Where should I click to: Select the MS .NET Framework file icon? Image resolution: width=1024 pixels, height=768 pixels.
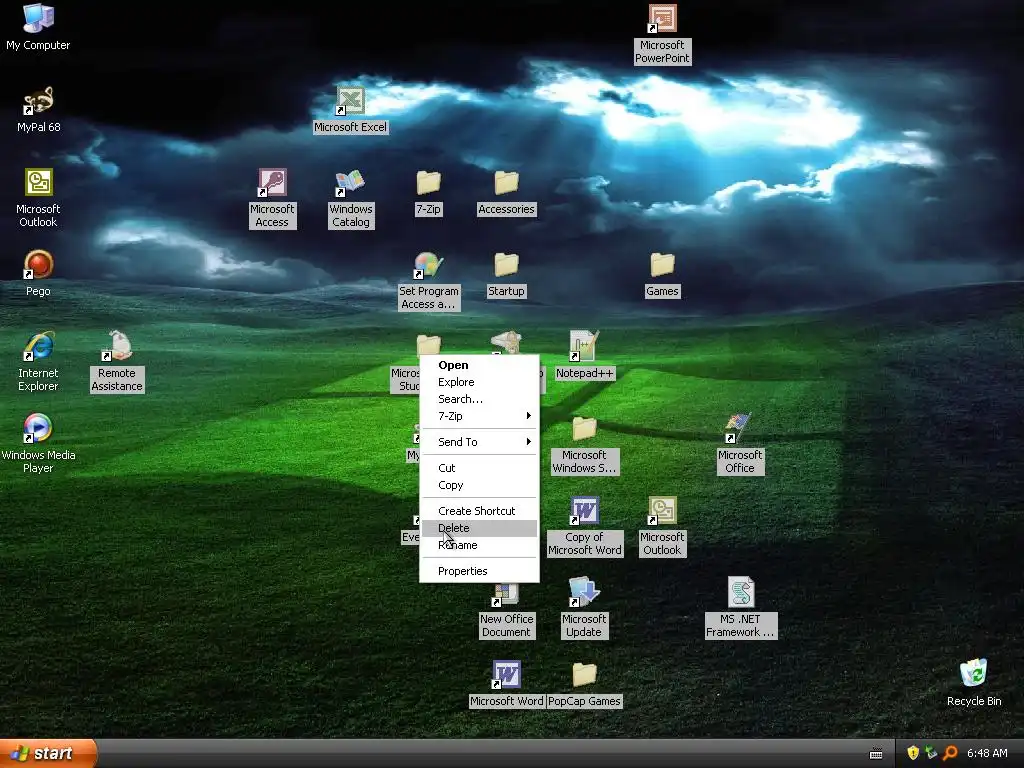pos(740,609)
